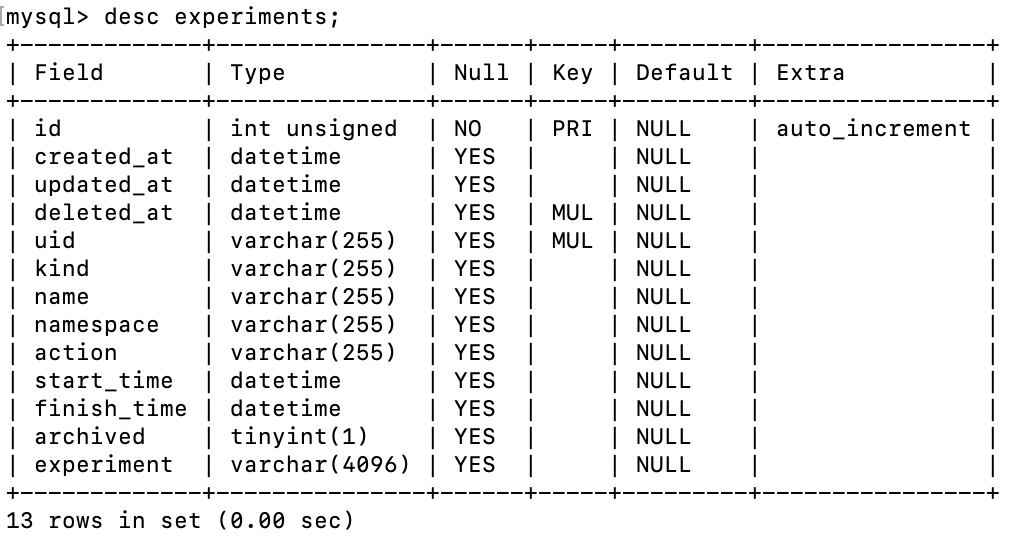Click the Default column header
Viewport: 1026px width, 542px height.
[x=684, y=73]
